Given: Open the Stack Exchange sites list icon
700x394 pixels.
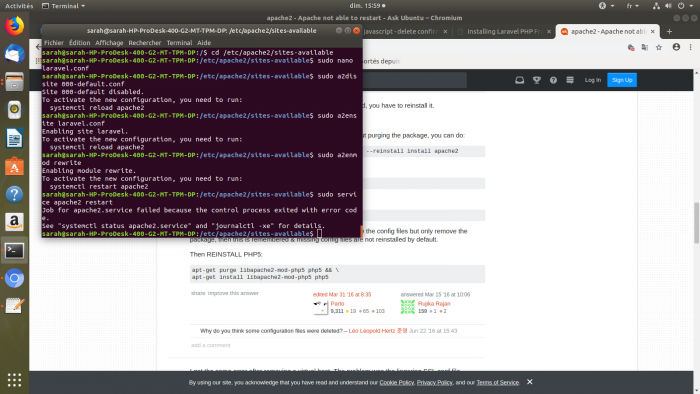Looking at the screenshot, I should [570, 80].
